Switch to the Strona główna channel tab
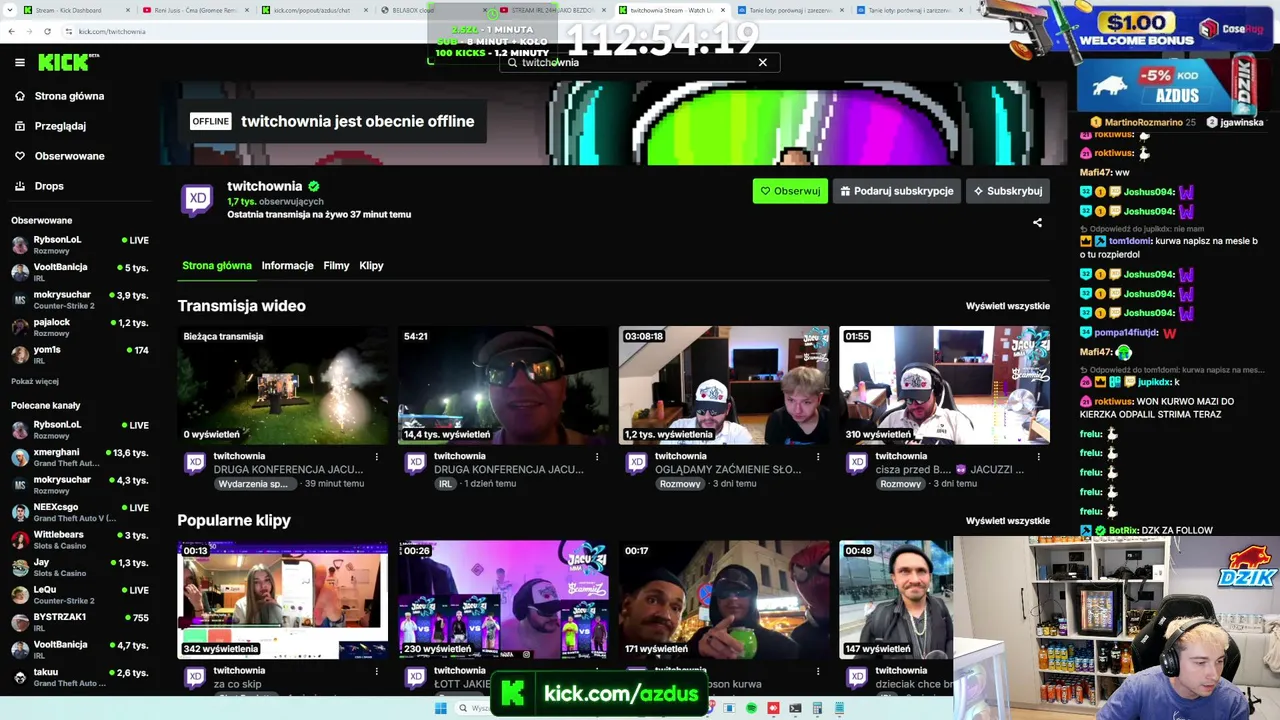The height and width of the screenshot is (720, 1280). click(217, 266)
